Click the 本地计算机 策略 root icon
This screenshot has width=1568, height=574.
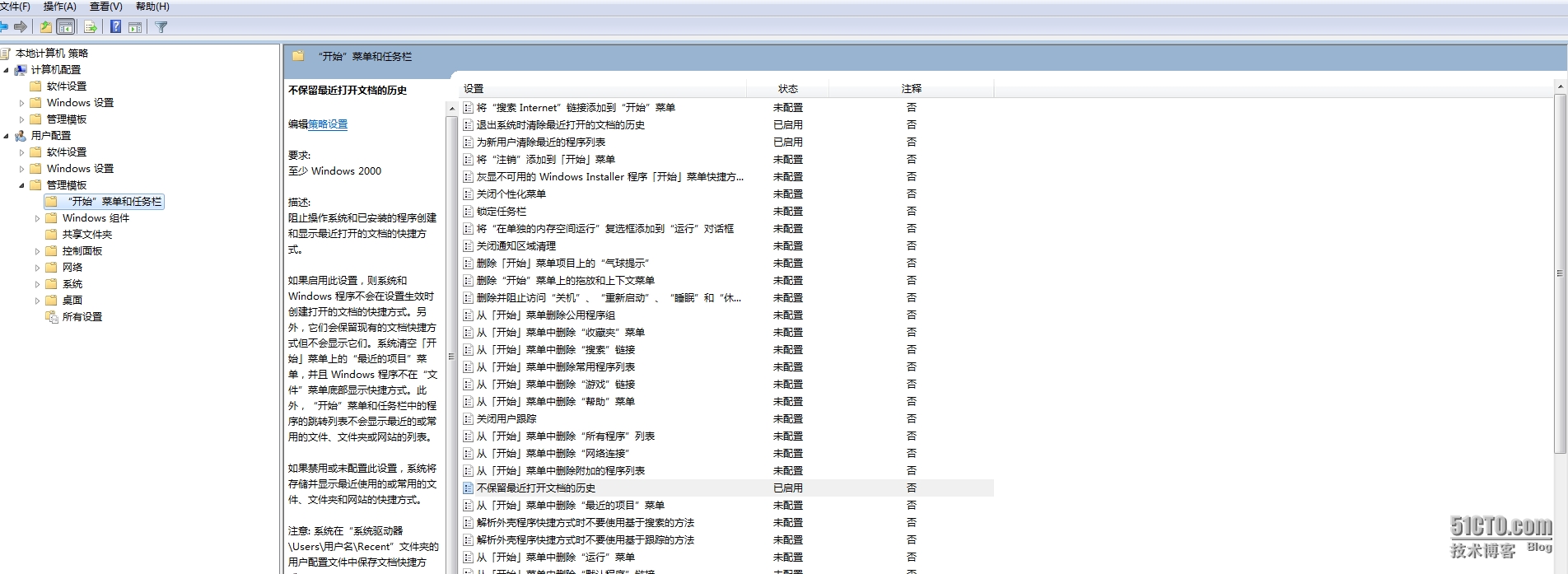point(6,54)
